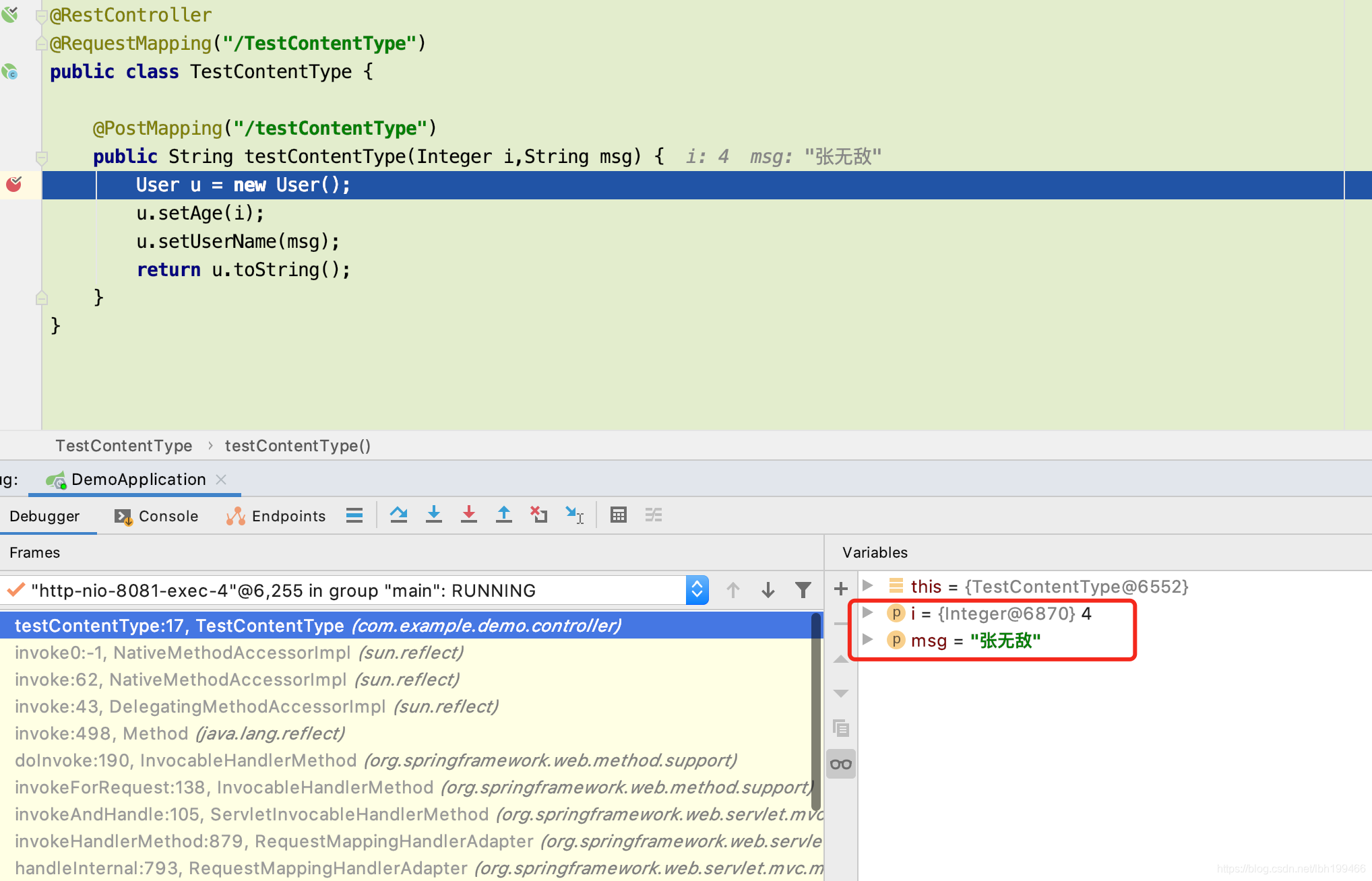Viewport: 1372px width, 881px height.
Task: Select frame invokeAndHandle:105, ServletInvocableHandlerMethod
Action: click(411, 814)
